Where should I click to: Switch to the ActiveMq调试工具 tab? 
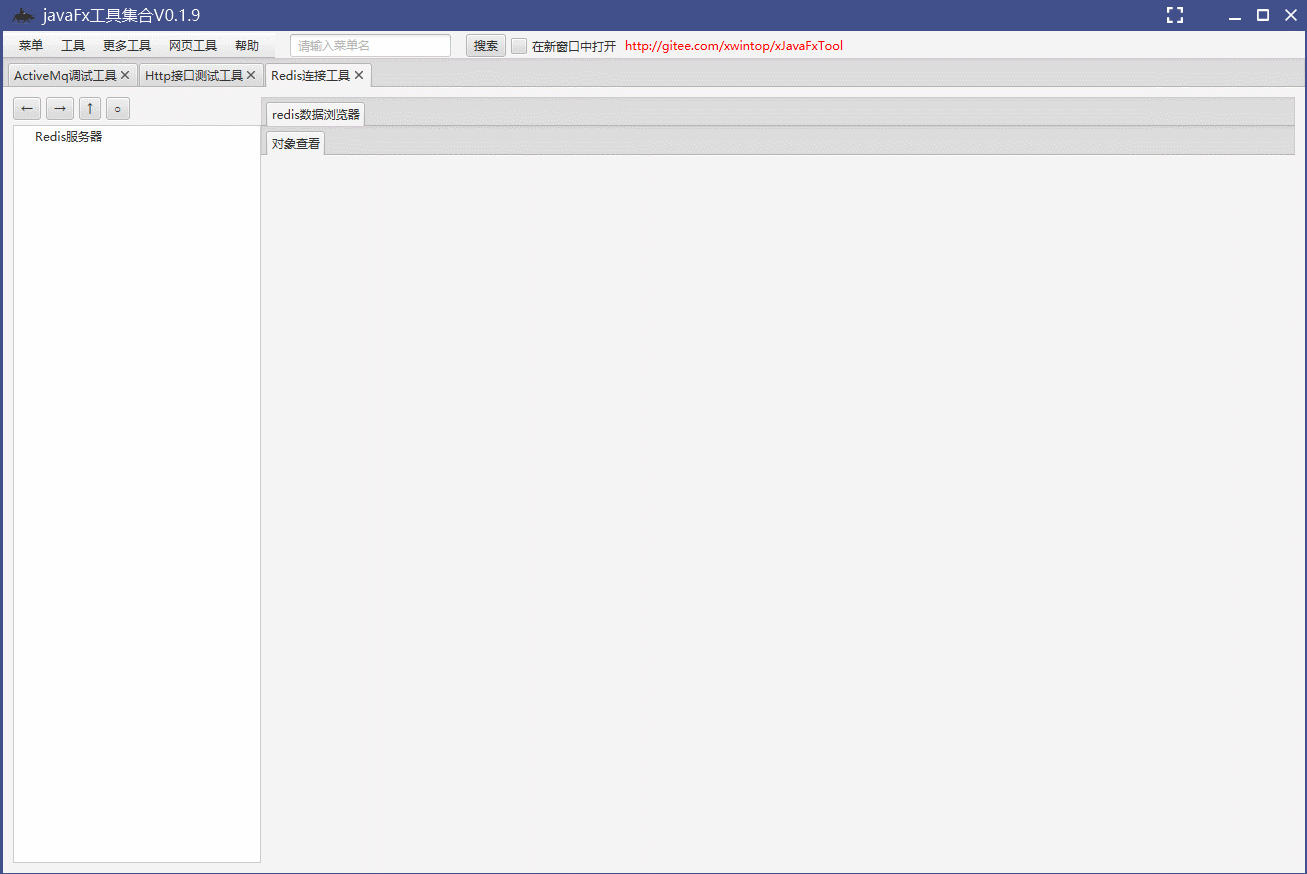(65, 74)
